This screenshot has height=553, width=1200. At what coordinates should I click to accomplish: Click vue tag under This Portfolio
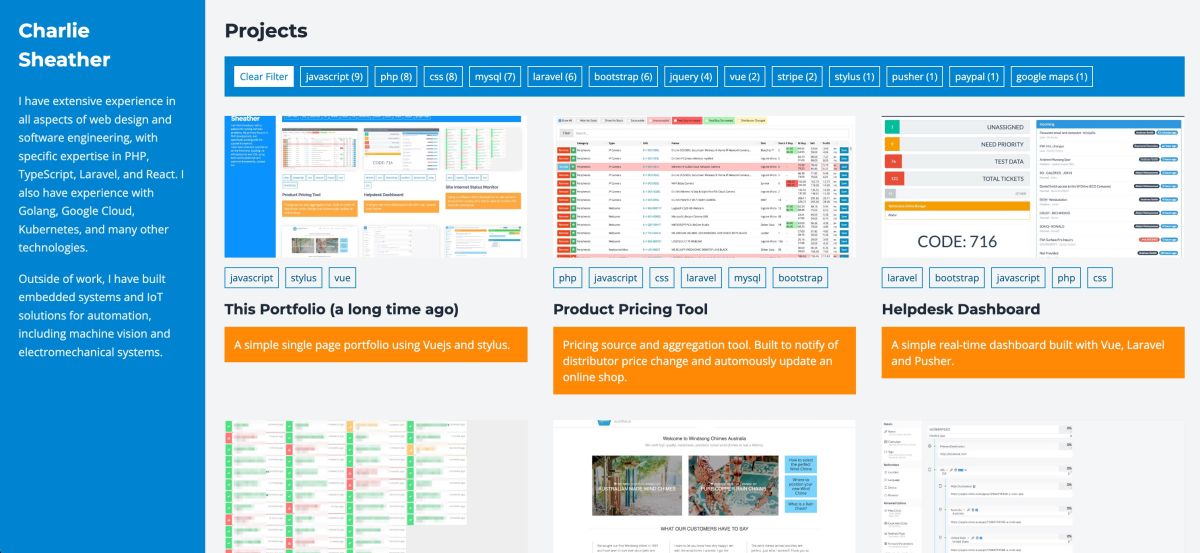[342, 278]
